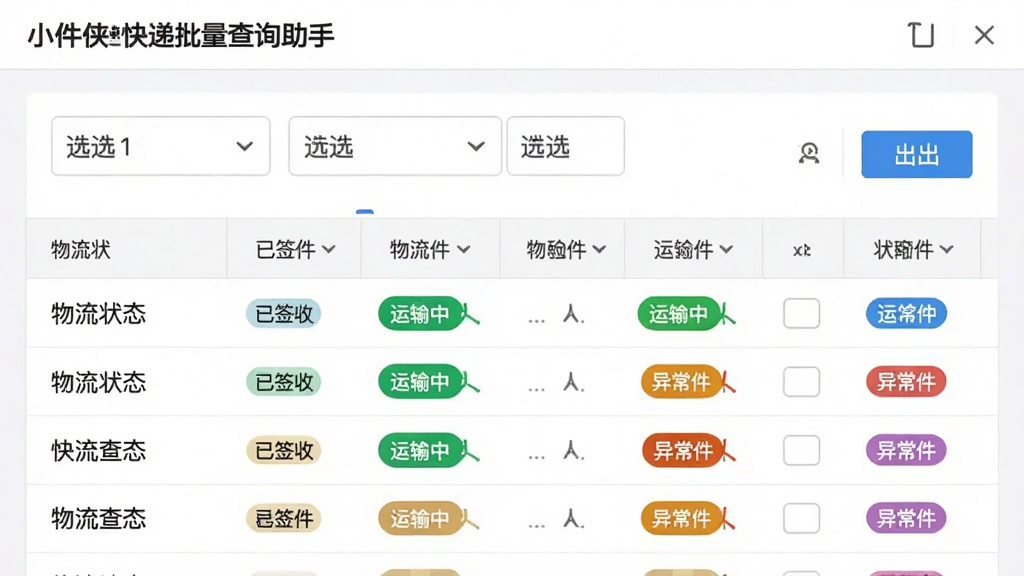Click the 已签件 tag in 物流查态 row
This screenshot has width=1024, height=576.
click(283, 519)
